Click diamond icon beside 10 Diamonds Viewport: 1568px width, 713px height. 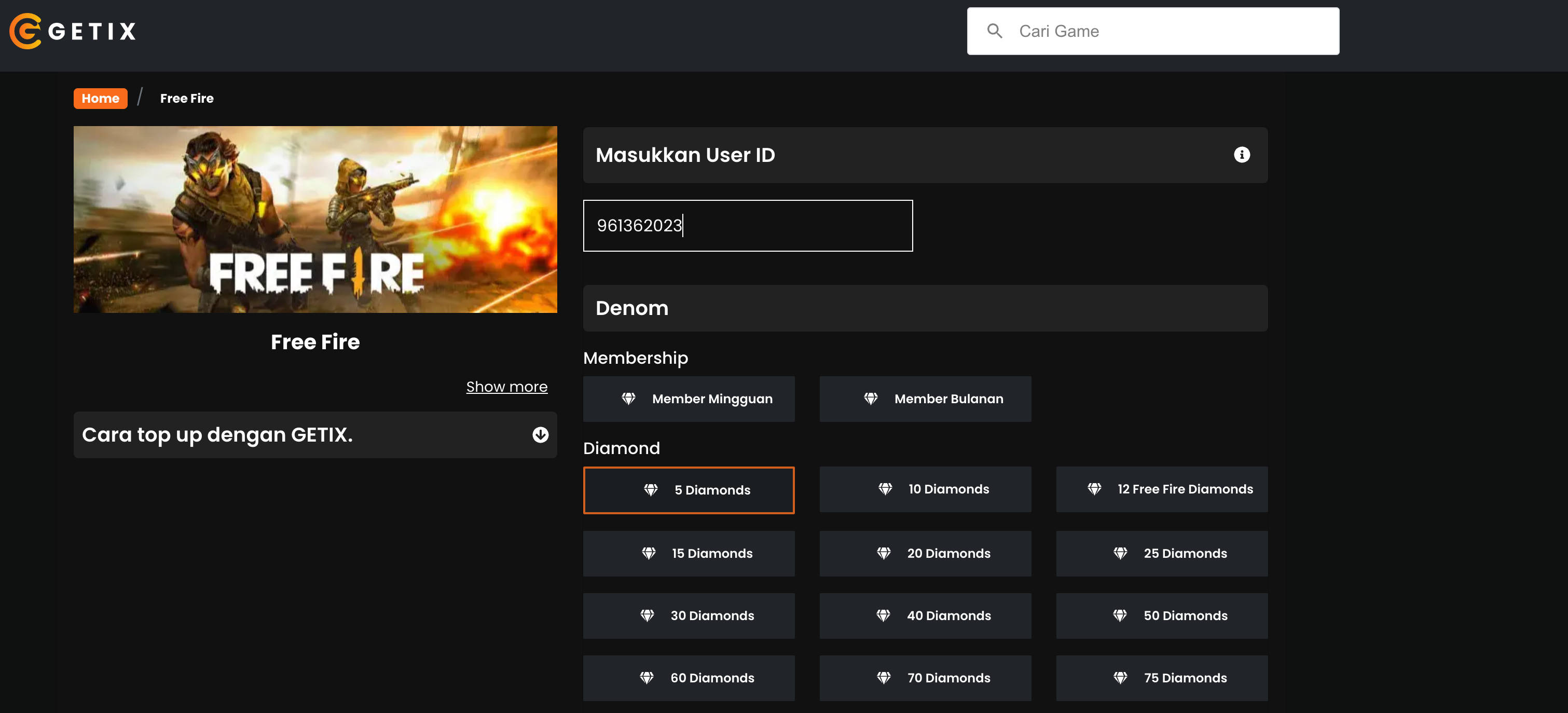885,489
